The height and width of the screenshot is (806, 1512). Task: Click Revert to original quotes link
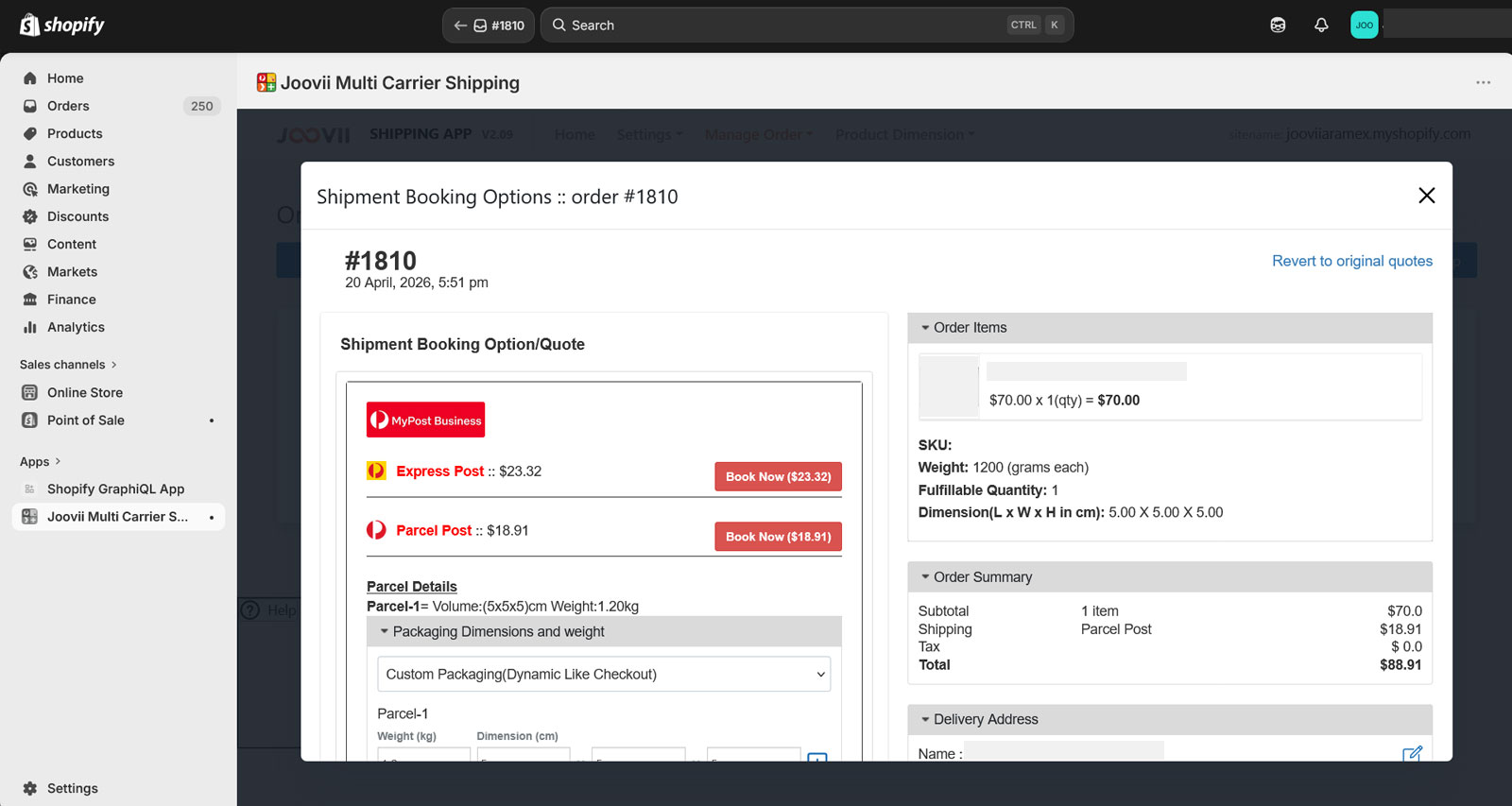tap(1352, 261)
